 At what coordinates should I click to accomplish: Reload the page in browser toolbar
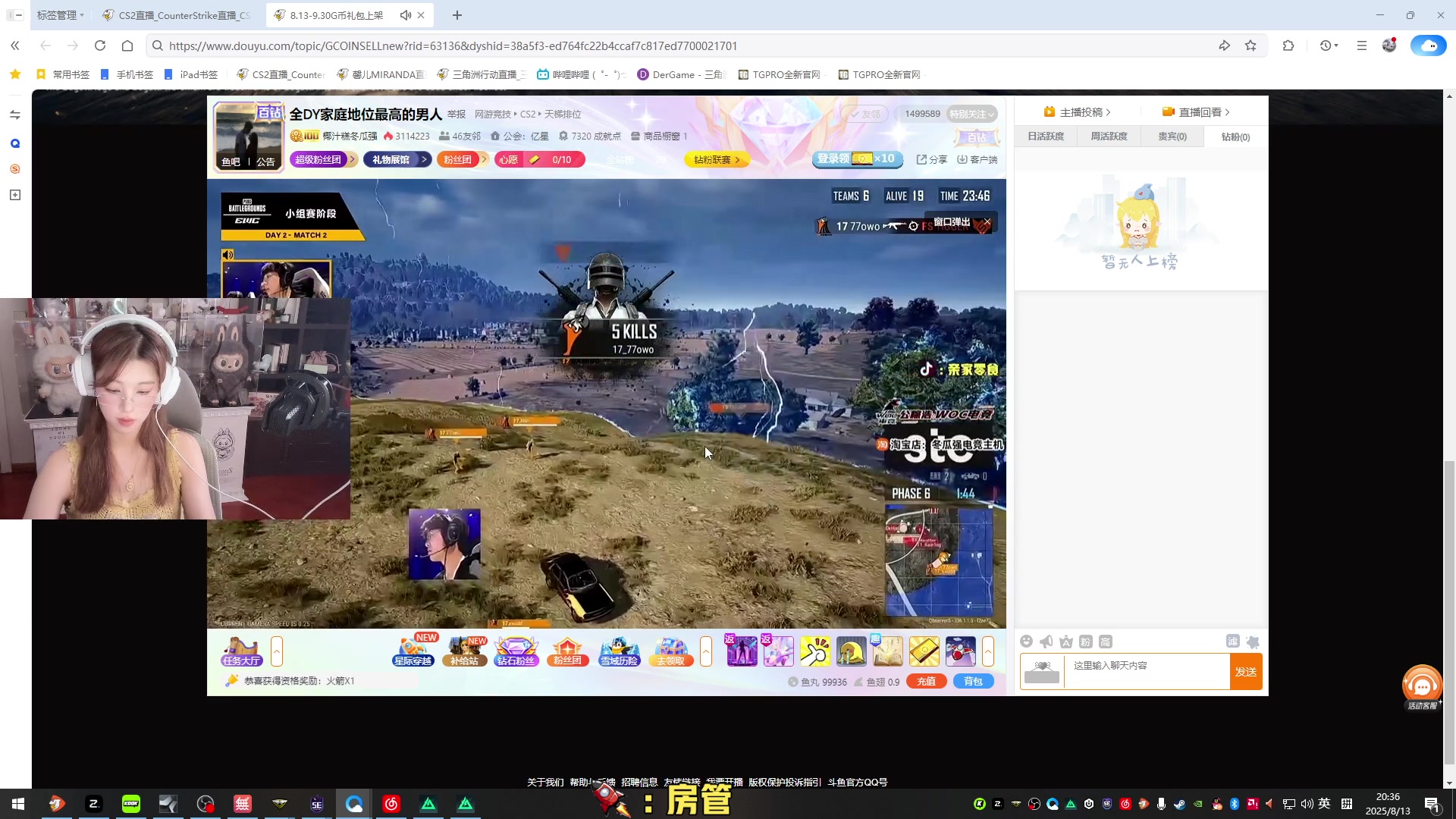[x=100, y=45]
